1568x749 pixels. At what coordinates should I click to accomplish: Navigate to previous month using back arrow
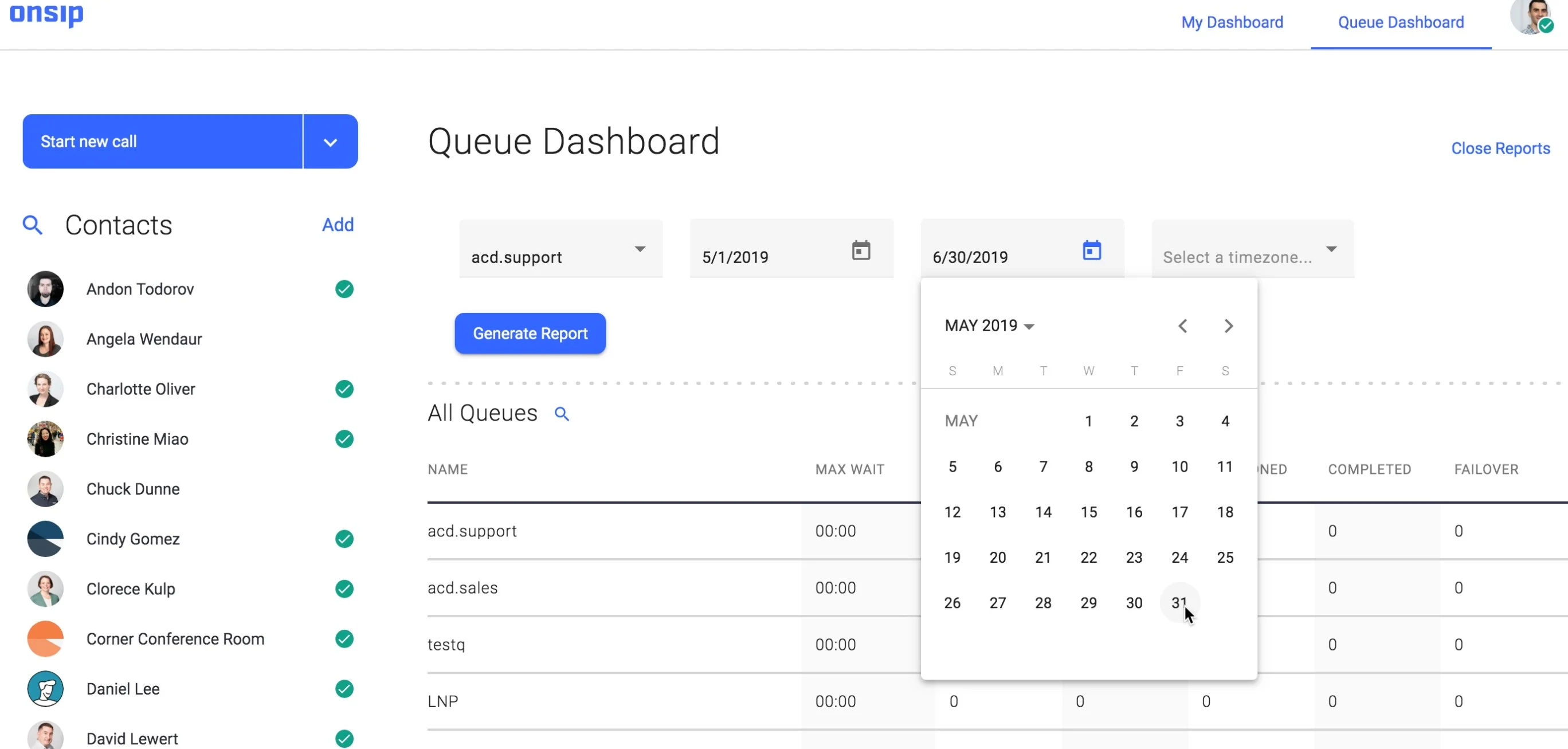(x=1183, y=326)
